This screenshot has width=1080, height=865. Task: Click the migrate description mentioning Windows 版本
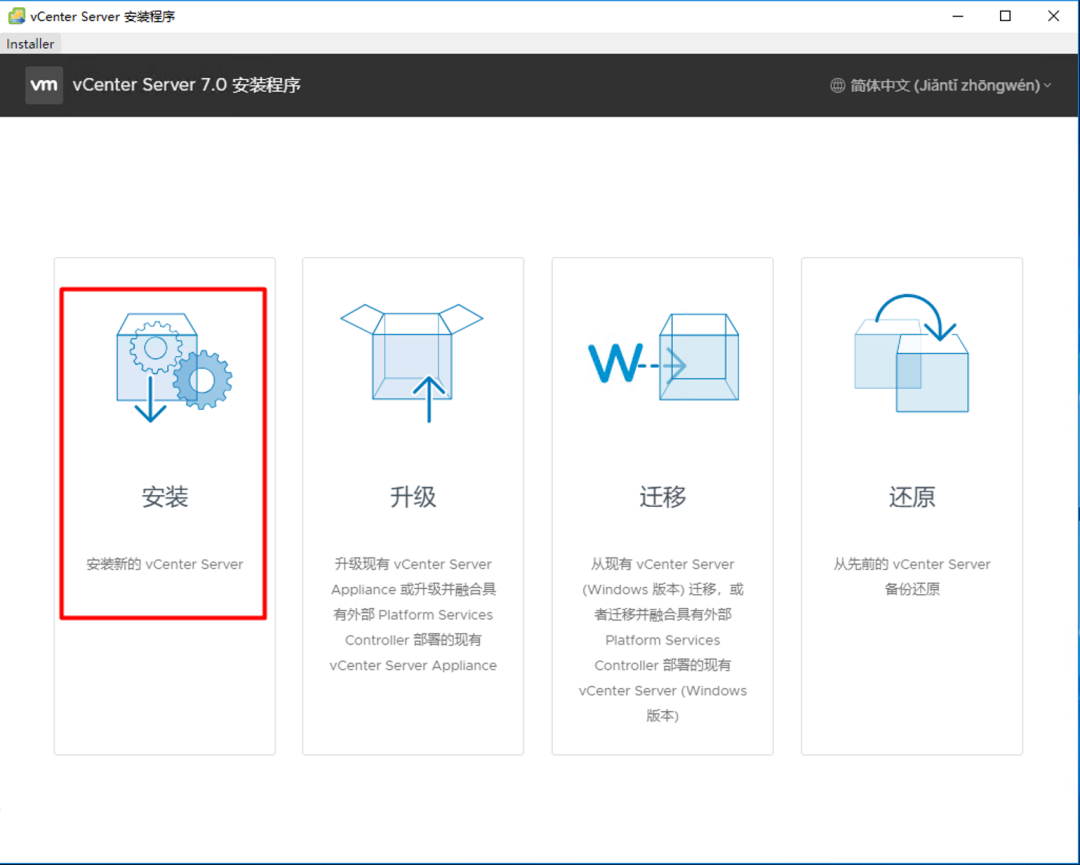pos(663,640)
